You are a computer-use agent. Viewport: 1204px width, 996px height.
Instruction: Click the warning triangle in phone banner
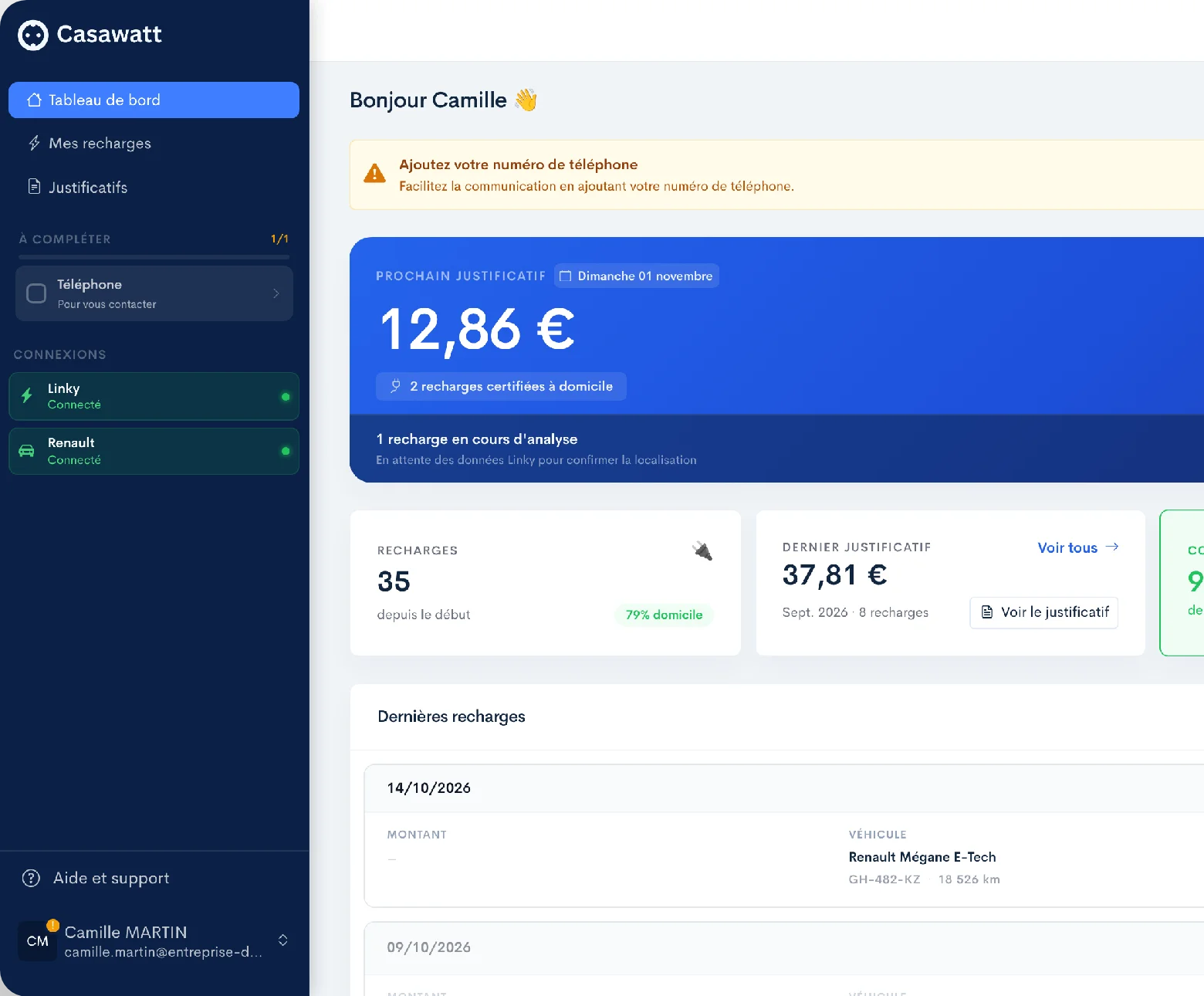374,174
